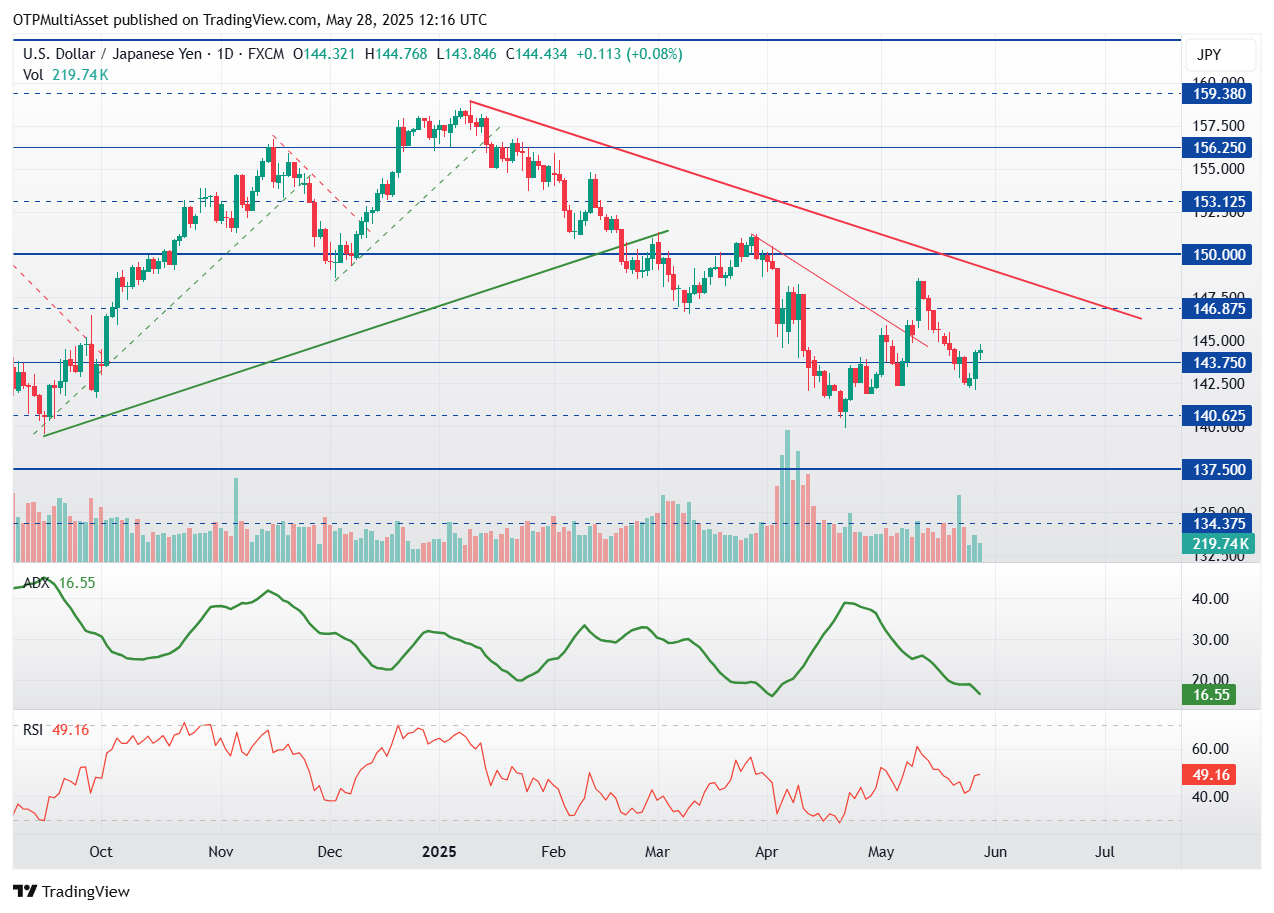Click the TradingView logo at bottom left

(70, 891)
